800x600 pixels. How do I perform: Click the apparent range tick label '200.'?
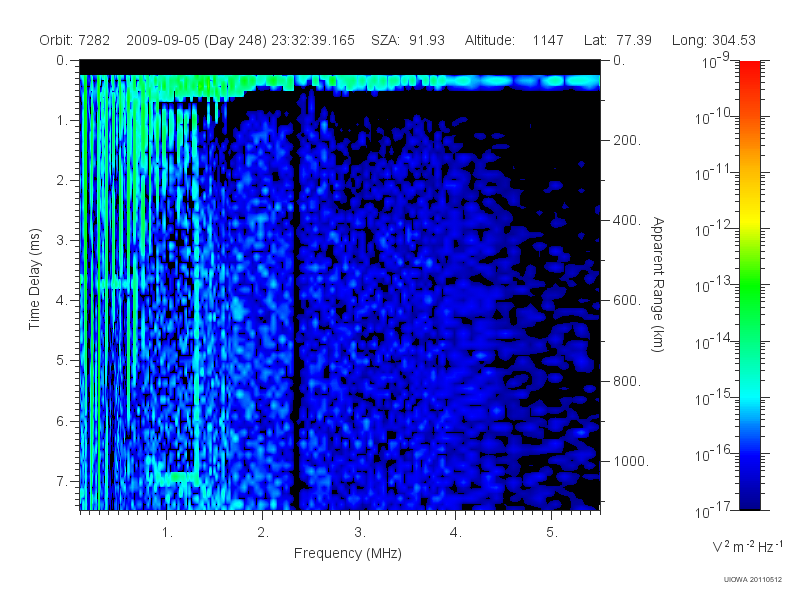click(x=627, y=140)
